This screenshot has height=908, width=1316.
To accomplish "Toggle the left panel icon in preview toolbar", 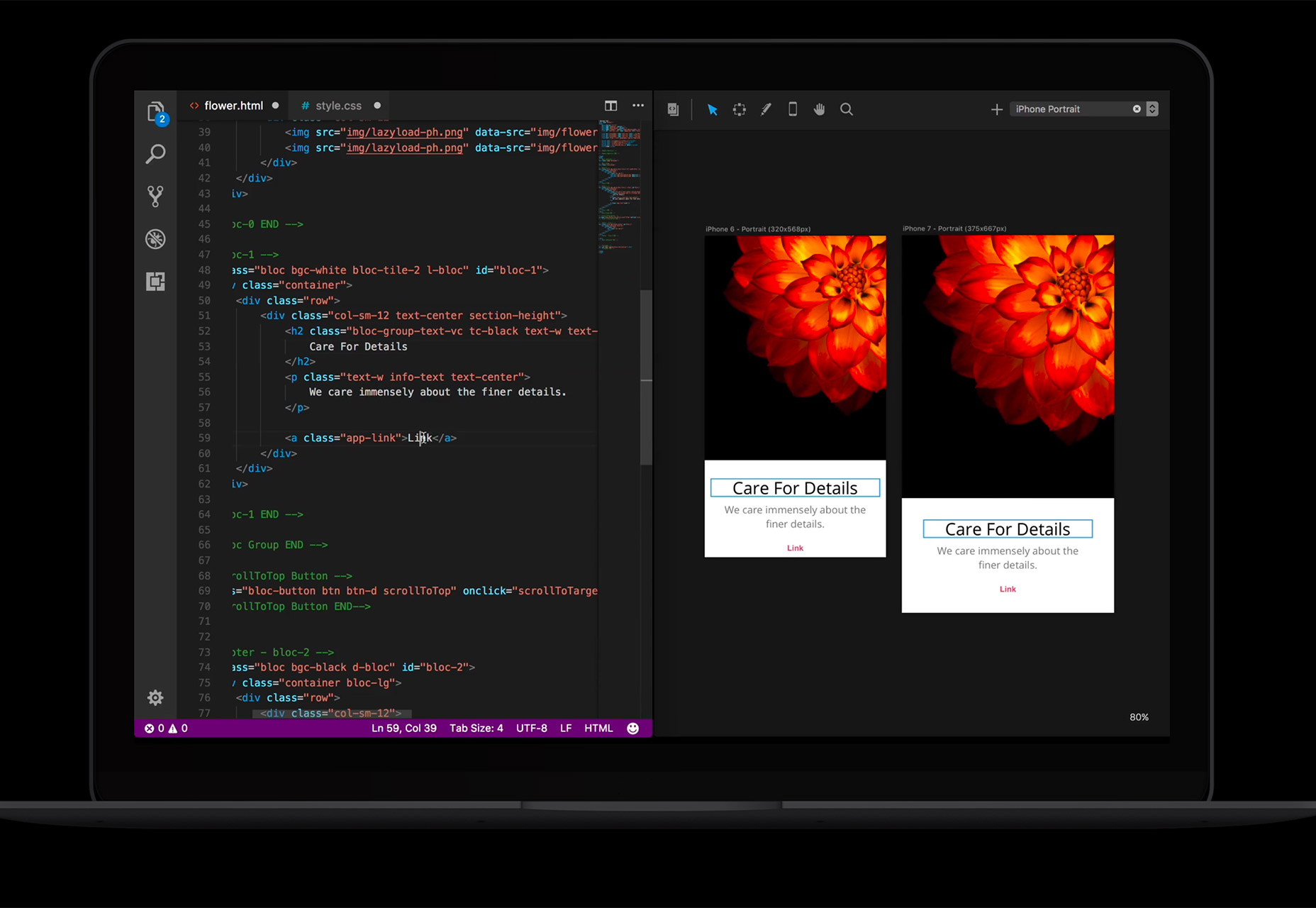I will (673, 109).
